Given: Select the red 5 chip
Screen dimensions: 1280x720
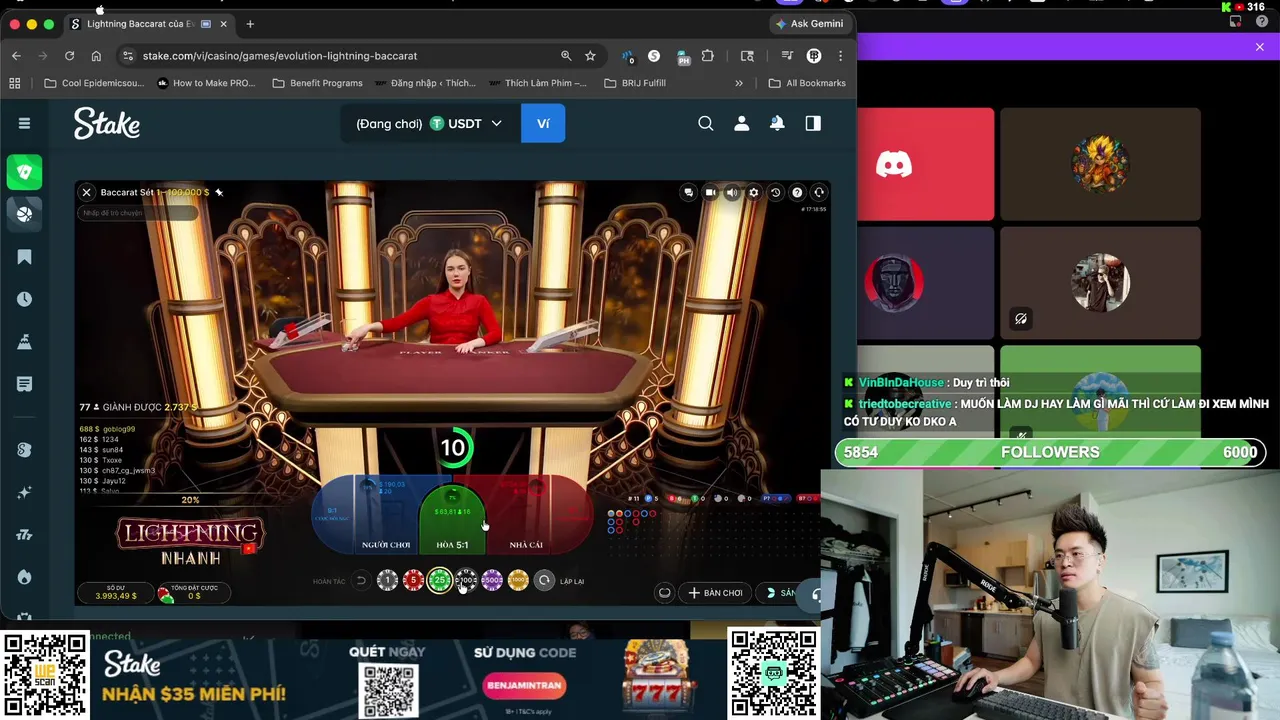Looking at the screenshot, I should [x=413, y=580].
